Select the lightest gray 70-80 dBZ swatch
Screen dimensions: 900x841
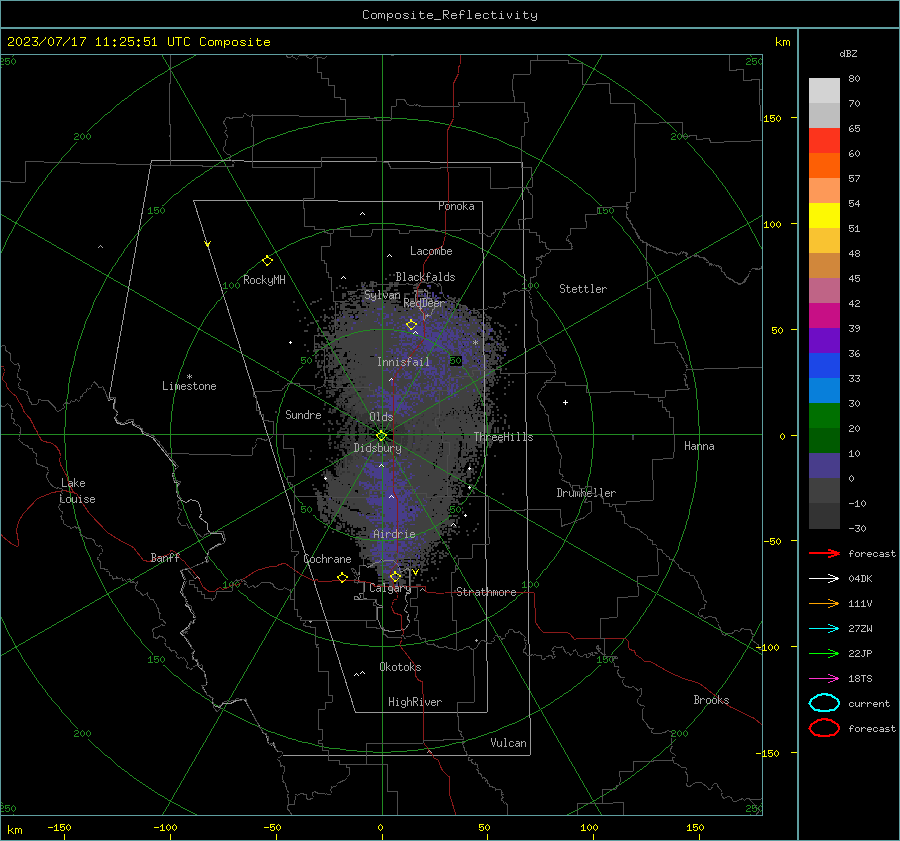click(x=824, y=91)
